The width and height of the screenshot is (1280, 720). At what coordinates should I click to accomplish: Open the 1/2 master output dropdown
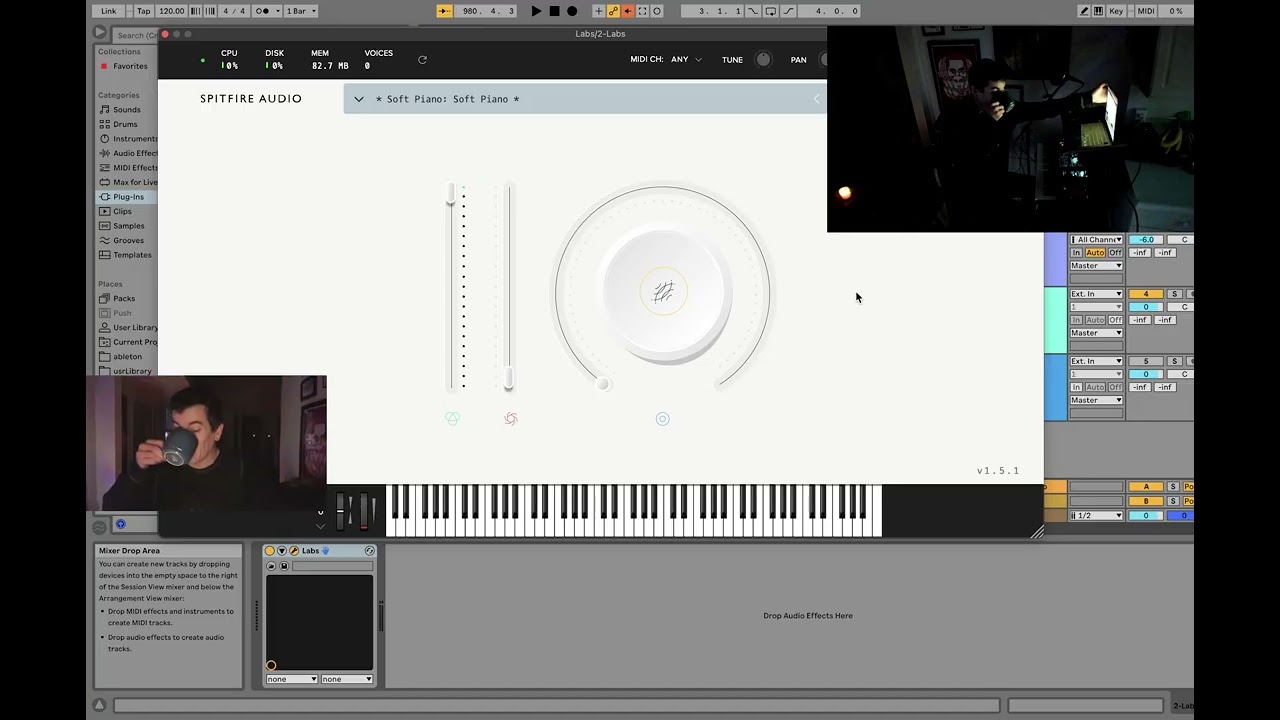pos(1097,516)
